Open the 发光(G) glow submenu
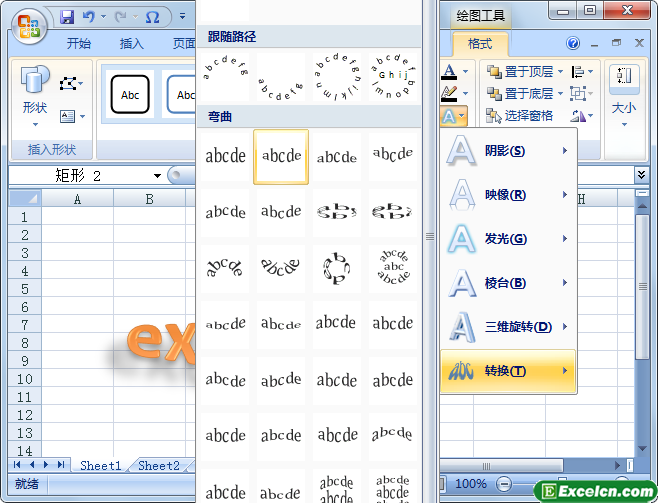The width and height of the screenshot is (658, 503). pos(508,238)
